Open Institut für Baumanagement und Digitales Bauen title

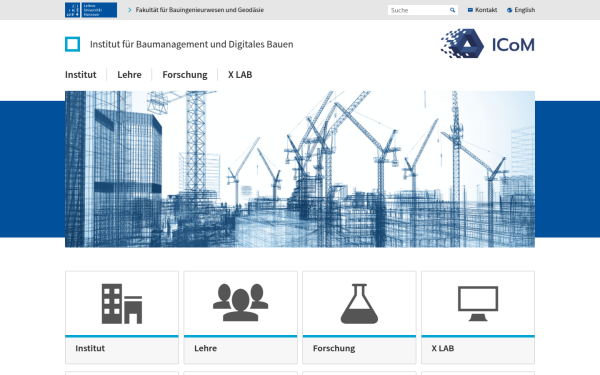click(x=192, y=44)
